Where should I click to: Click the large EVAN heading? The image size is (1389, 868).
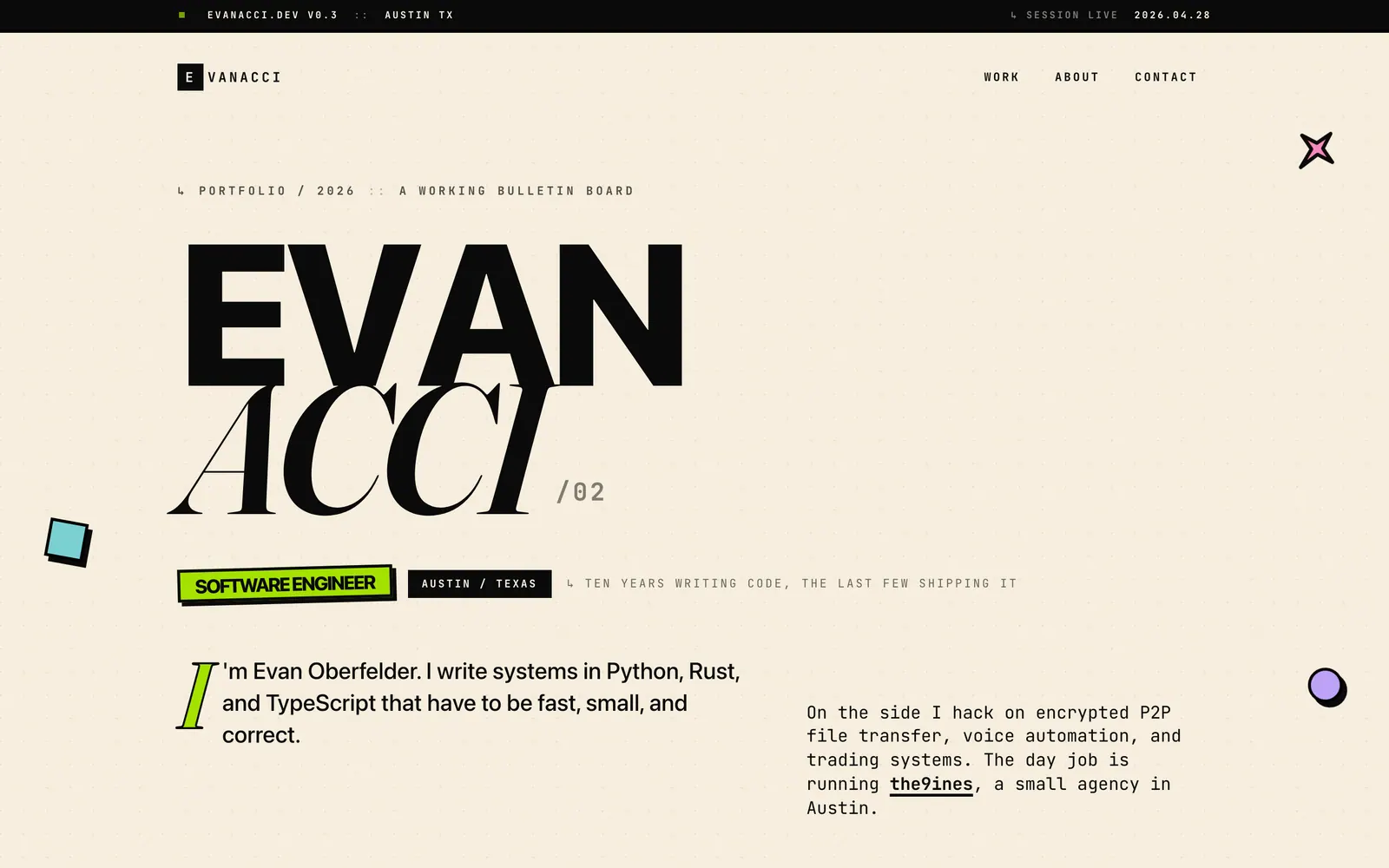435,315
